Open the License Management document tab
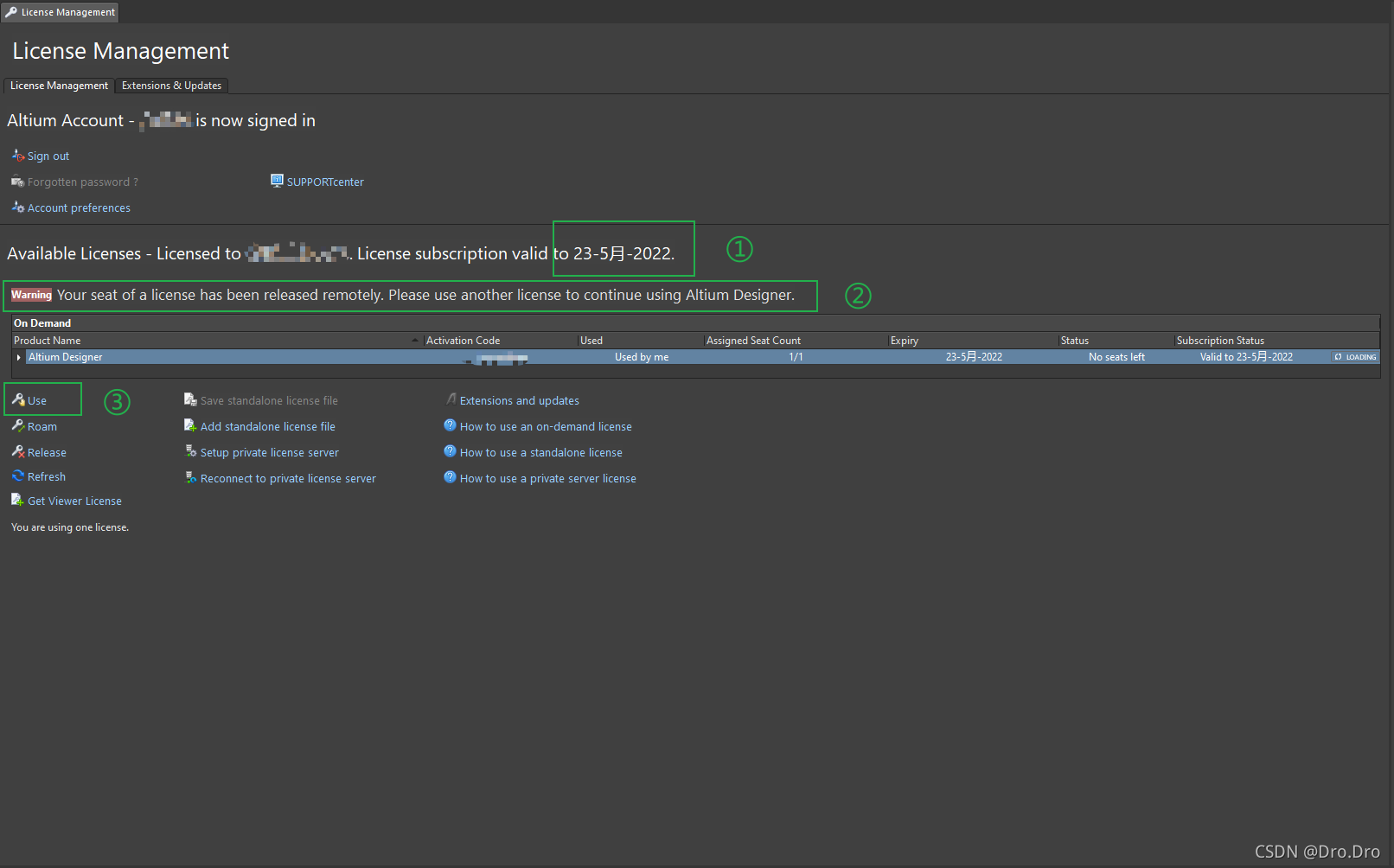Image resolution: width=1394 pixels, height=868 pixels. pyautogui.click(x=60, y=12)
